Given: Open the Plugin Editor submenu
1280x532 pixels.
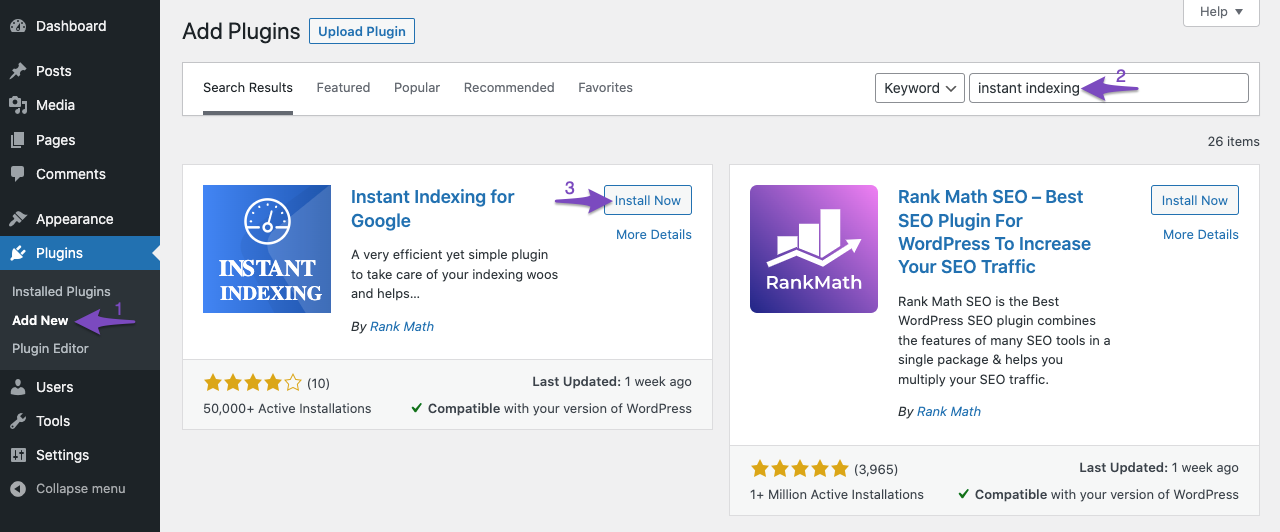Looking at the screenshot, I should (x=50, y=349).
